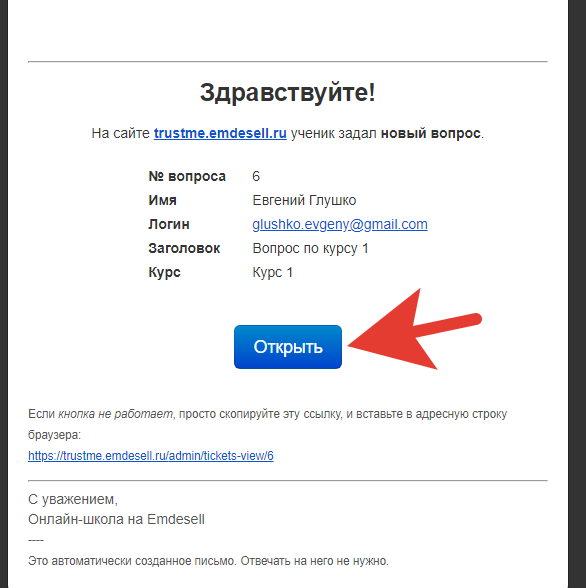Select the № вопроса label

pyautogui.click(x=187, y=176)
